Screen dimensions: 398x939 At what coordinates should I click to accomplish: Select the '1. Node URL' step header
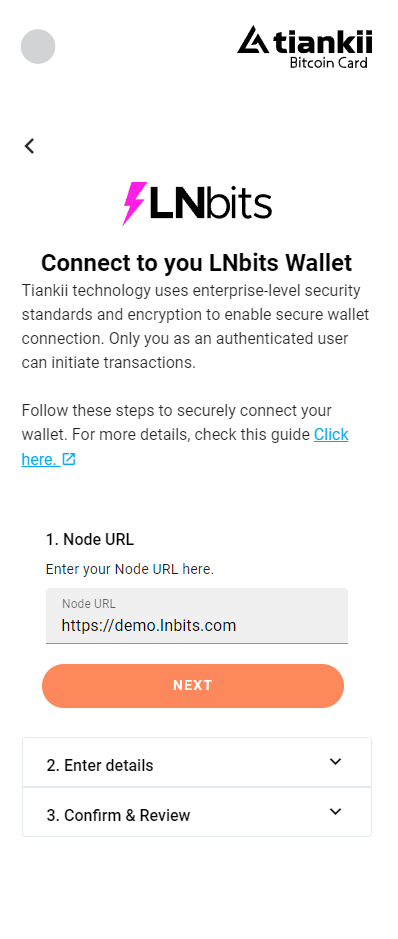pyautogui.click(x=90, y=540)
